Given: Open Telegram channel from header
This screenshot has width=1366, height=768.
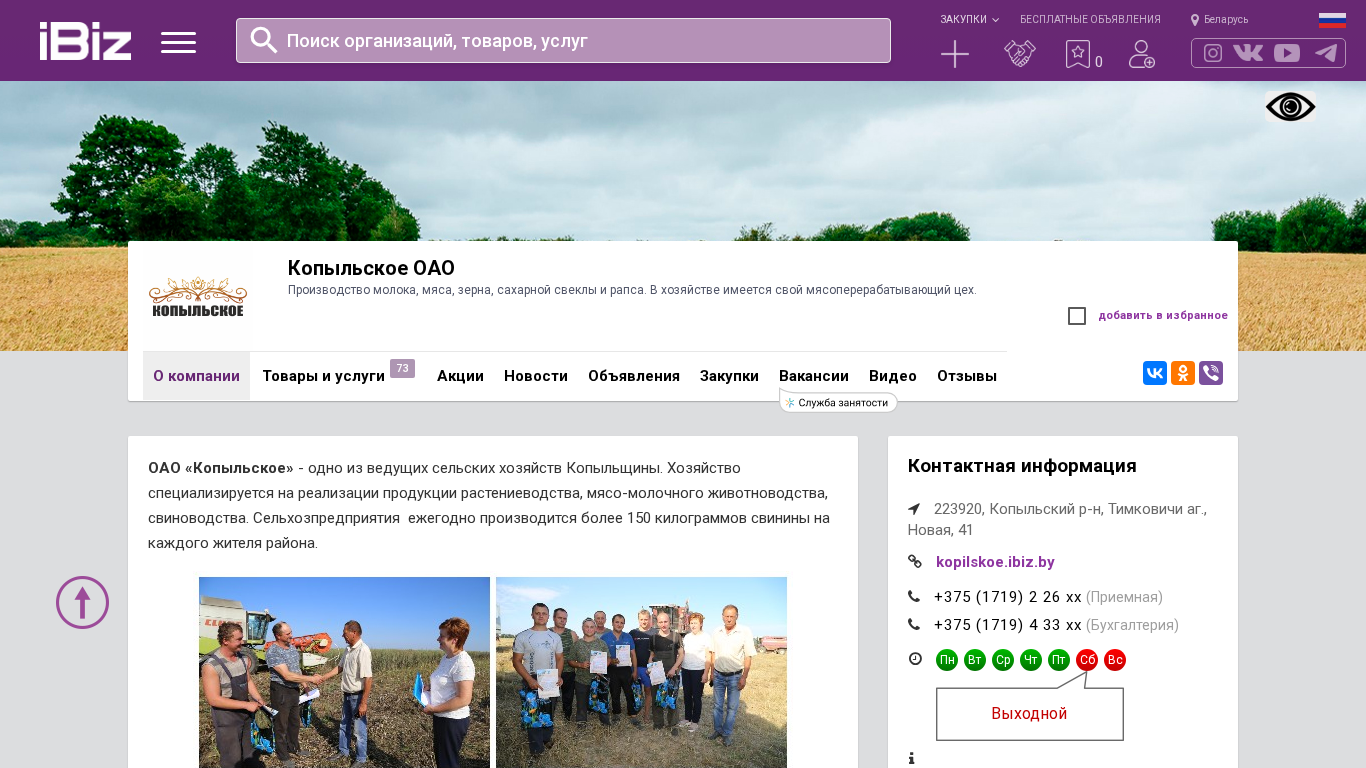Looking at the screenshot, I should click(1326, 53).
